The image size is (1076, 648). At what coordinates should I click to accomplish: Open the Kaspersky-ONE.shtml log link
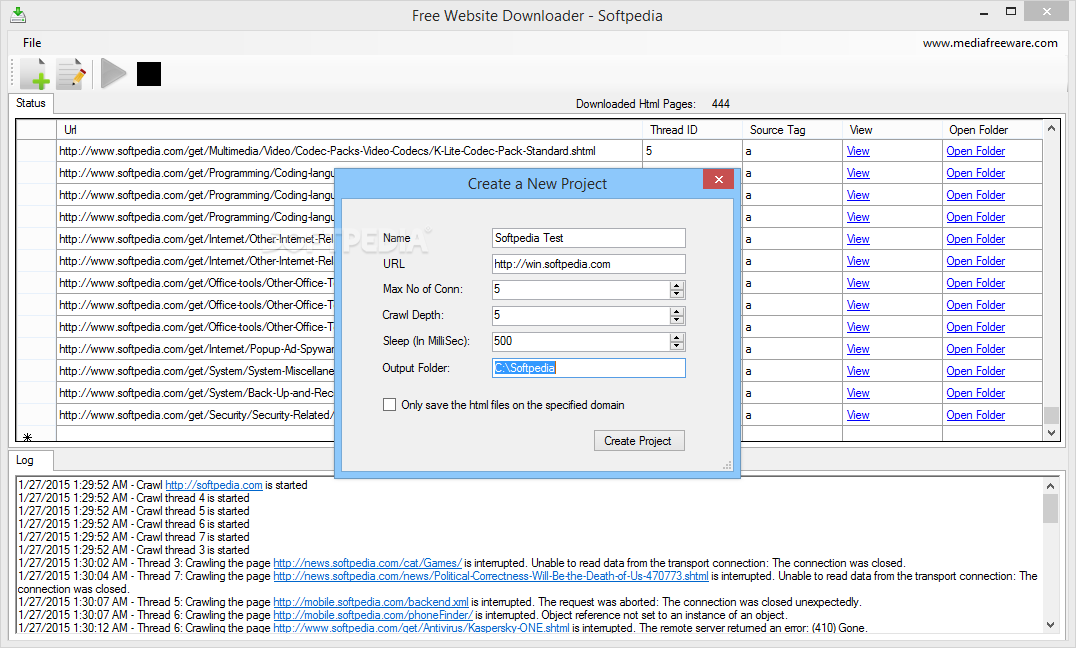[x=421, y=627]
